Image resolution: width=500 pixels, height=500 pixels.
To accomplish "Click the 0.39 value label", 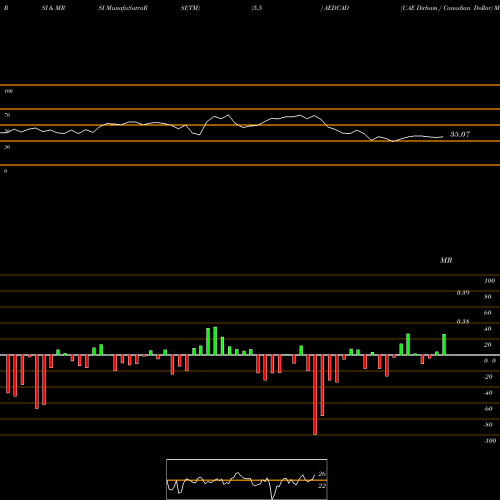I will coord(463,292).
